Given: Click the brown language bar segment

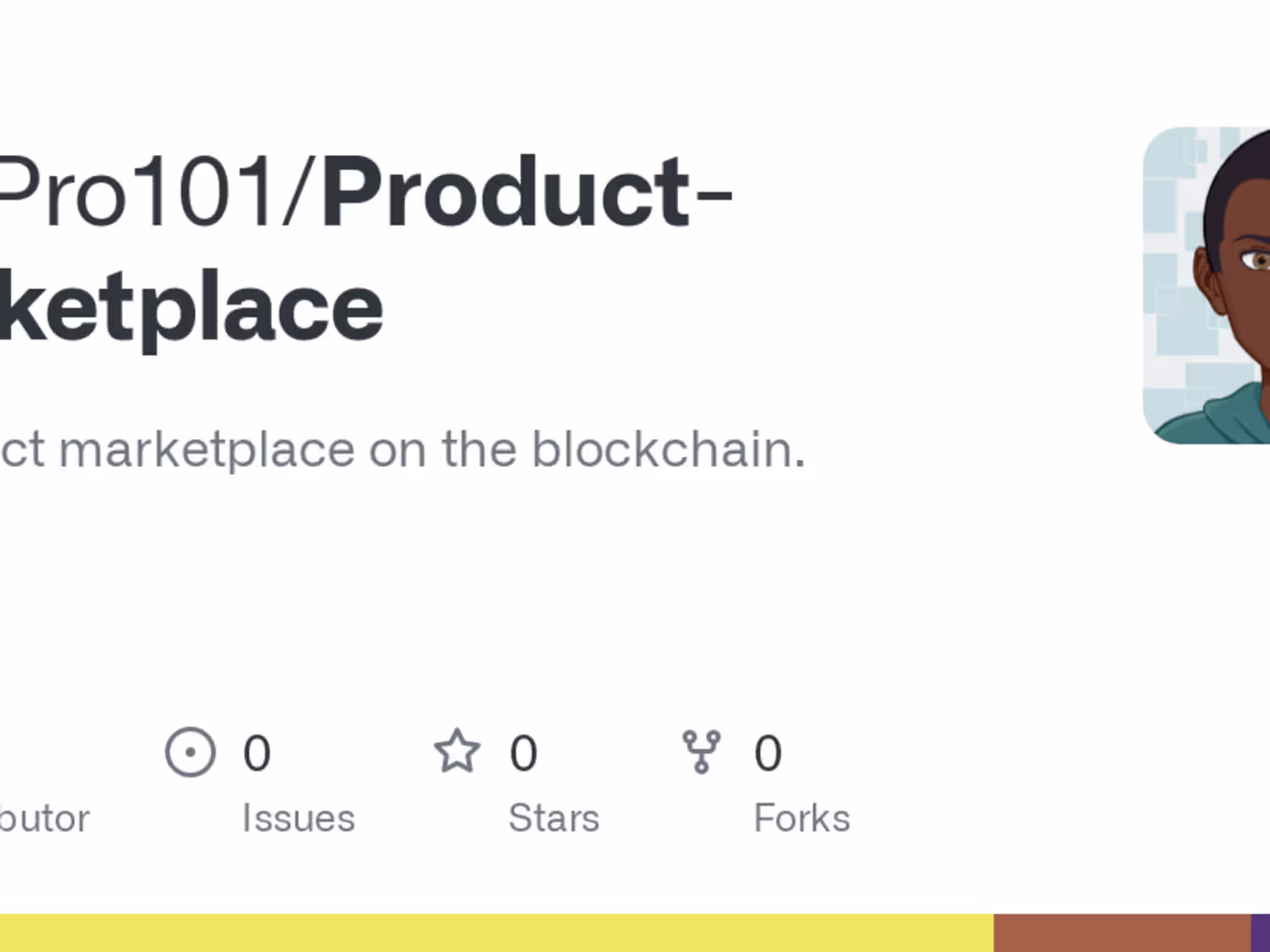Looking at the screenshot, I should (1122, 933).
